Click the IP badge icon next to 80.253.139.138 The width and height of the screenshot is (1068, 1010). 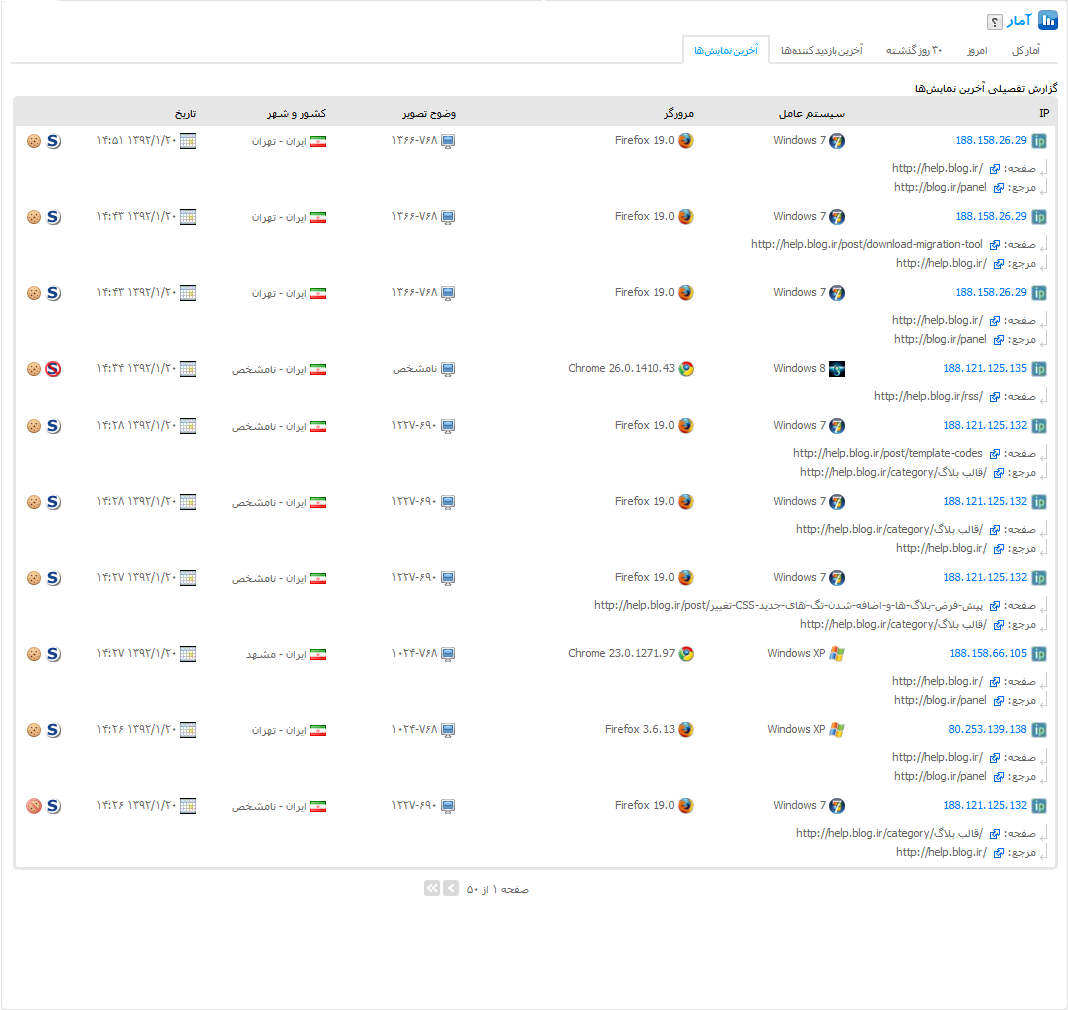click(1039, 730)
